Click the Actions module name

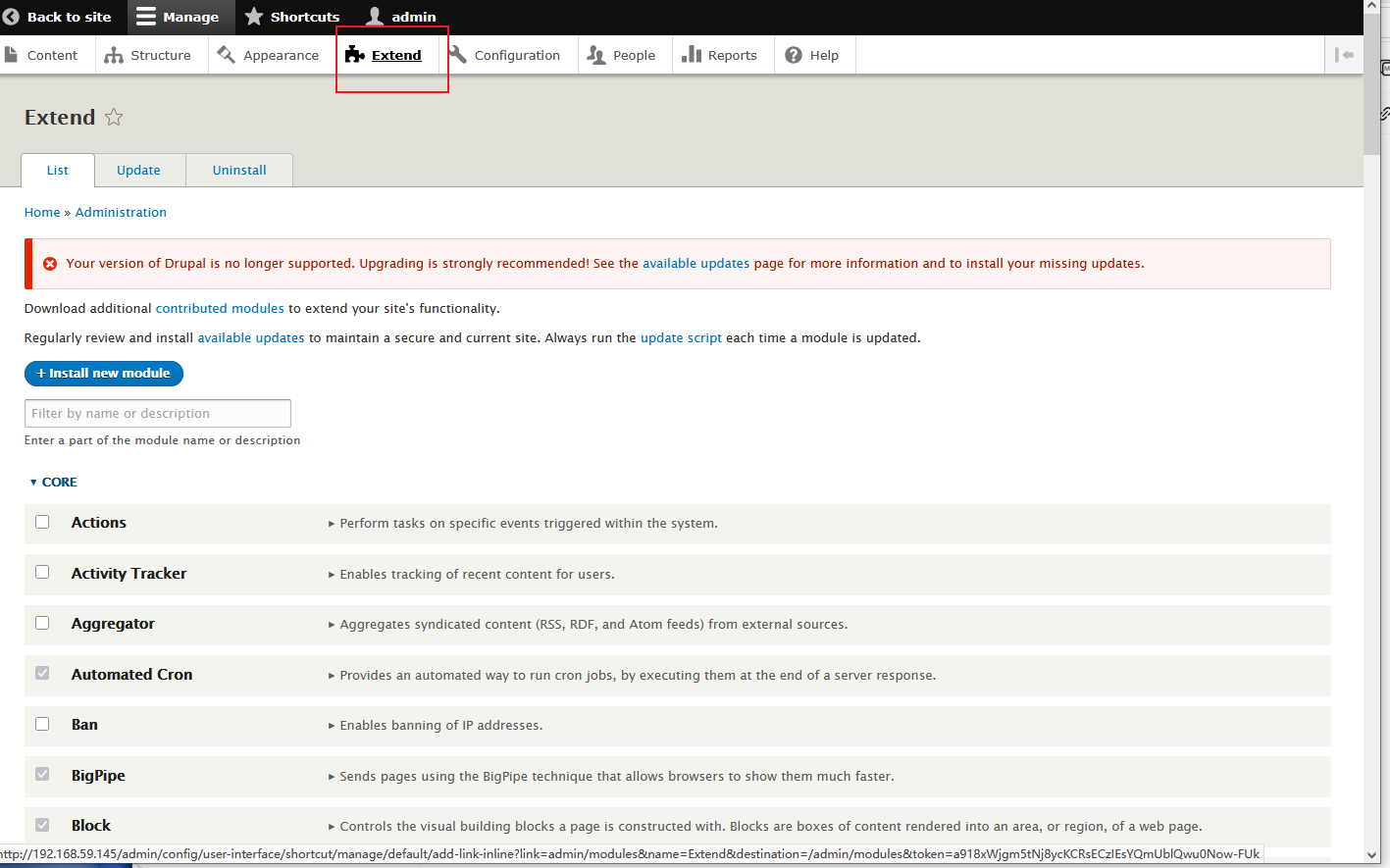tap(99, 523)
